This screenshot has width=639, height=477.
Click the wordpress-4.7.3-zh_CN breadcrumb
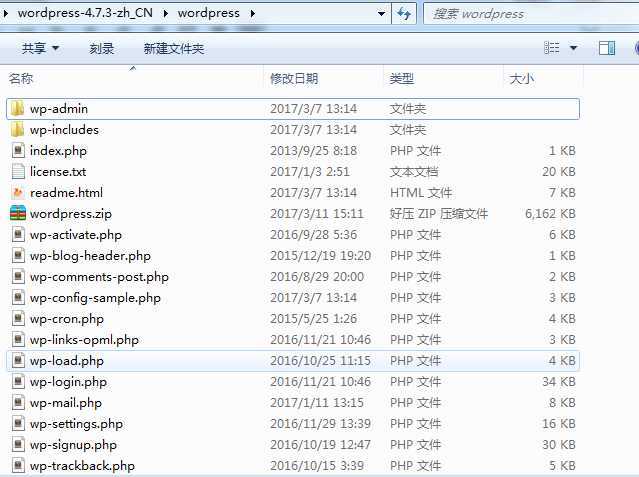[x=85, y=13]
